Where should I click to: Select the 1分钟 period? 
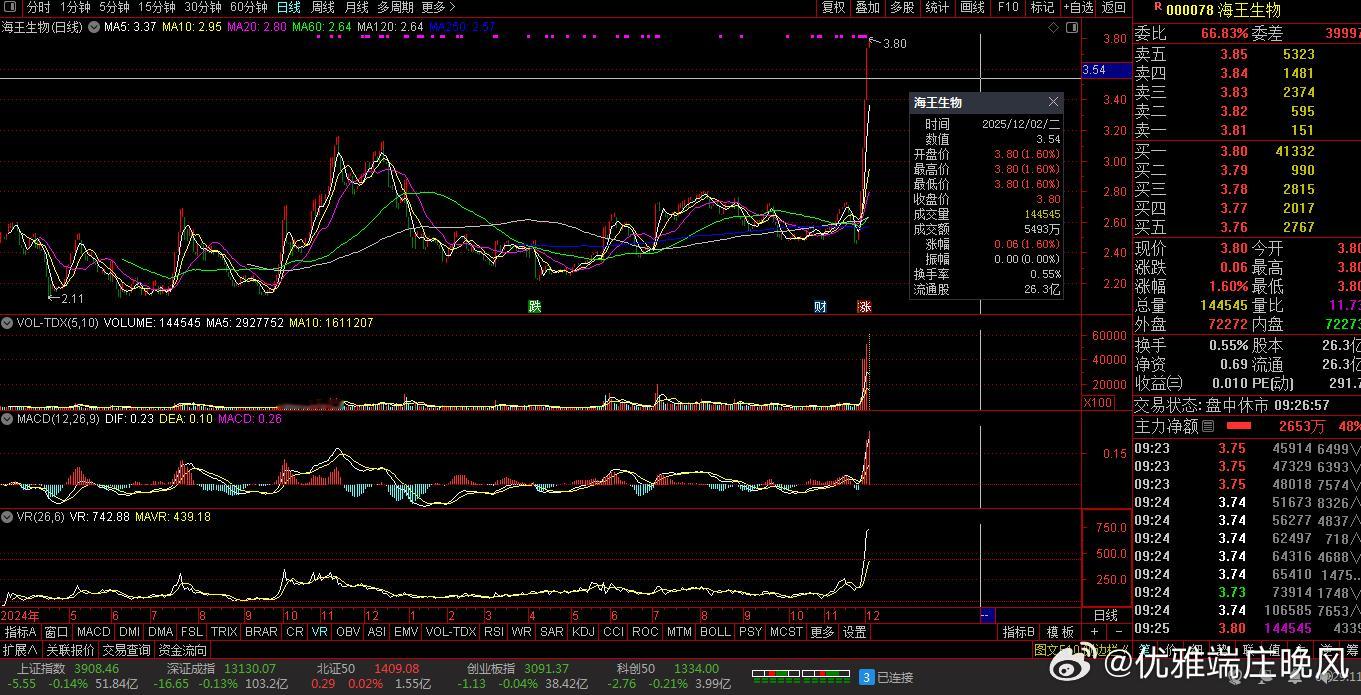click(x=75, y=7)
